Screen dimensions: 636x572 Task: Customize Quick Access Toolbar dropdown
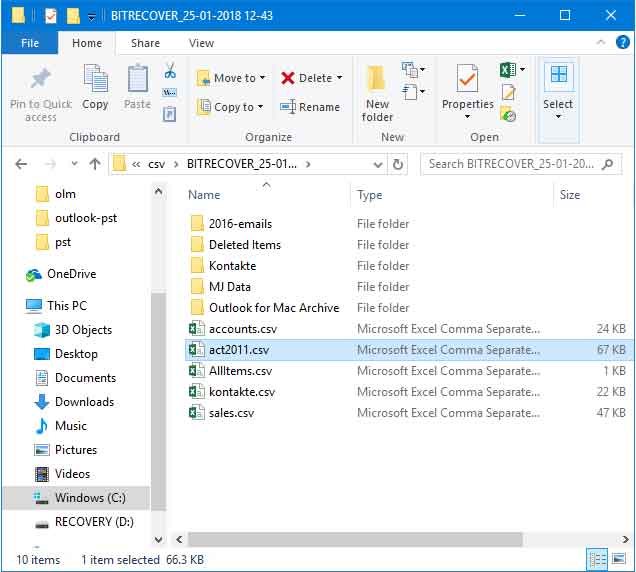tap(92, 17)
